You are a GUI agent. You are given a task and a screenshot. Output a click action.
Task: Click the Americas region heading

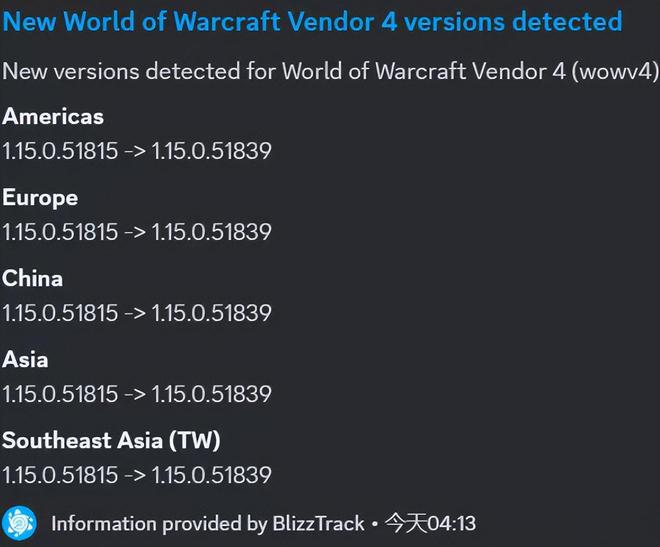click(x=53, y=117)
